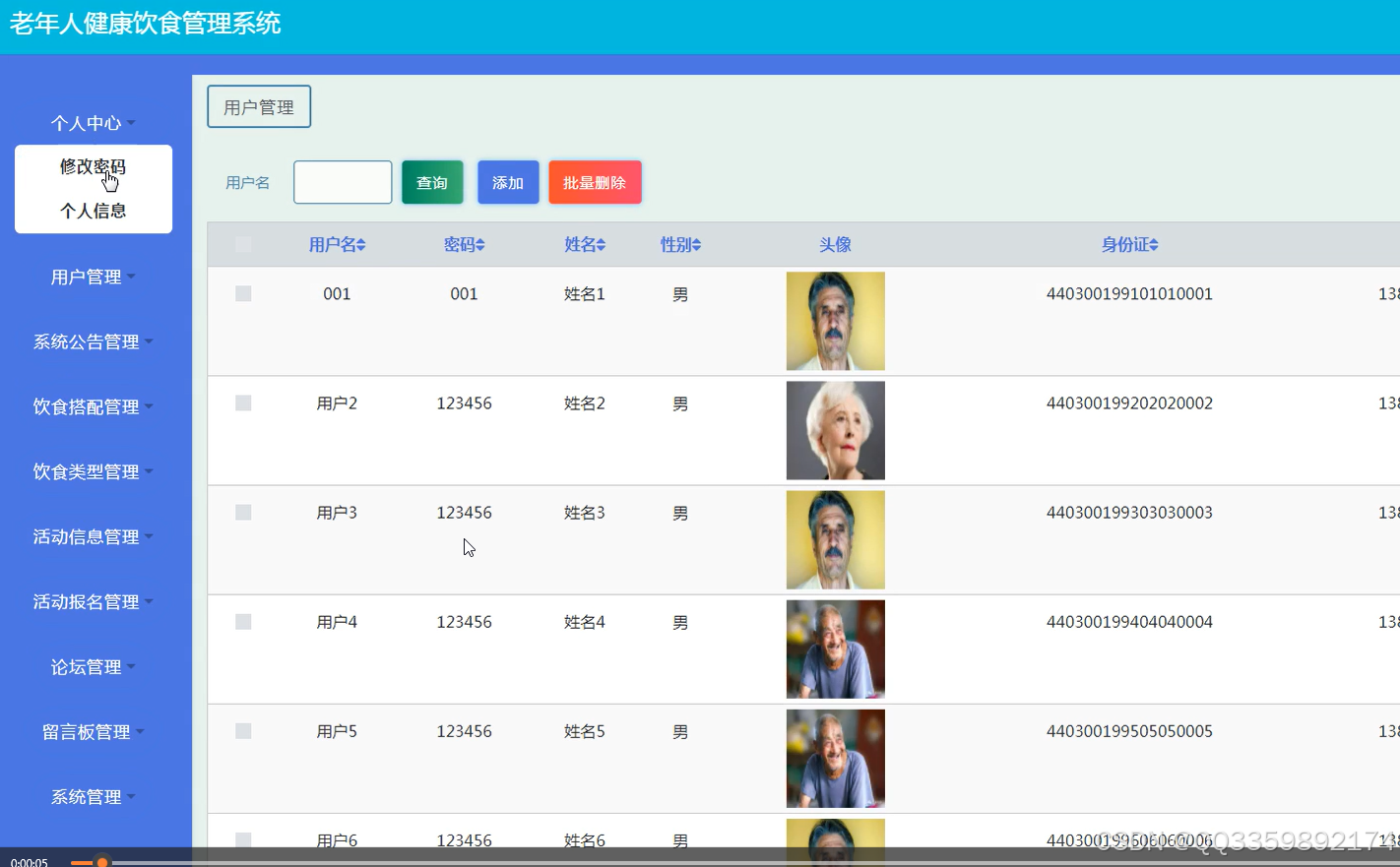Screen dimensions: 1400x867
Task: Expand the 用户管理 sidebar menu
Action: pos(94,278)
